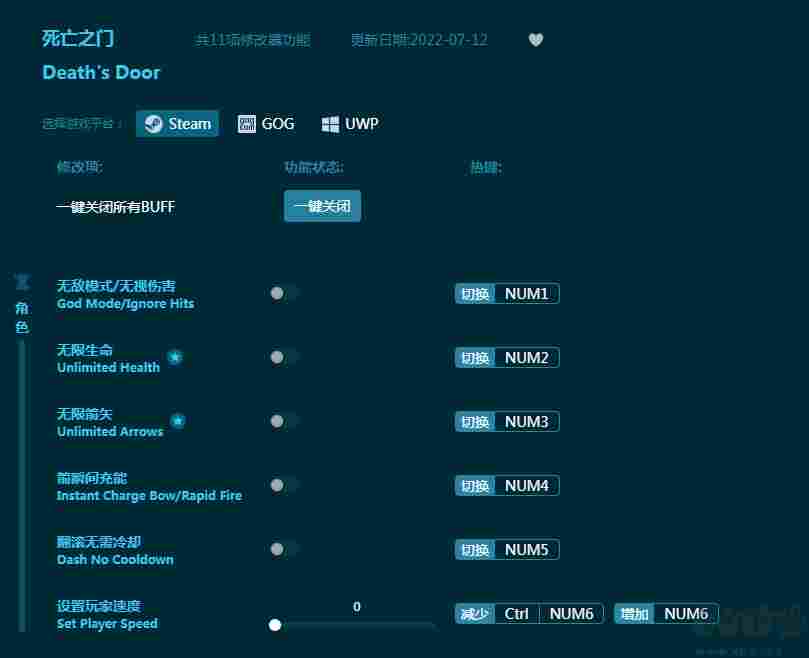This screenshot has width=809, height=658.
Task: Click the 一键关闭 button
Action: click(x=322, y=206)
